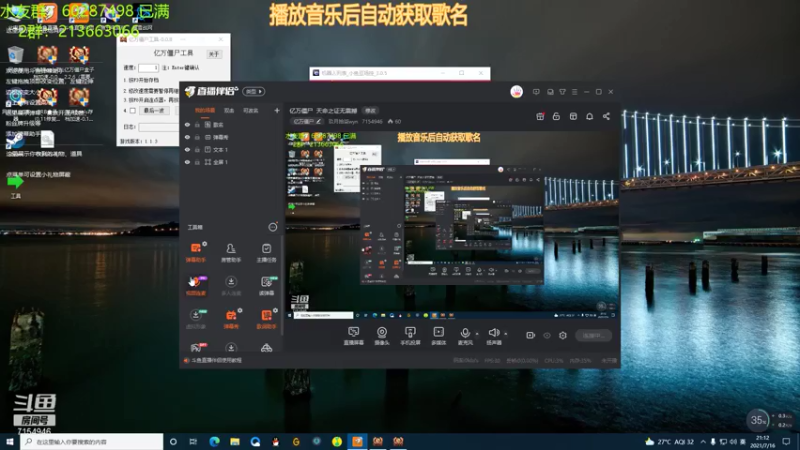Click the 35% floating monitor widget
This screenshot has width=800, height=450.
tap(758, 420)
